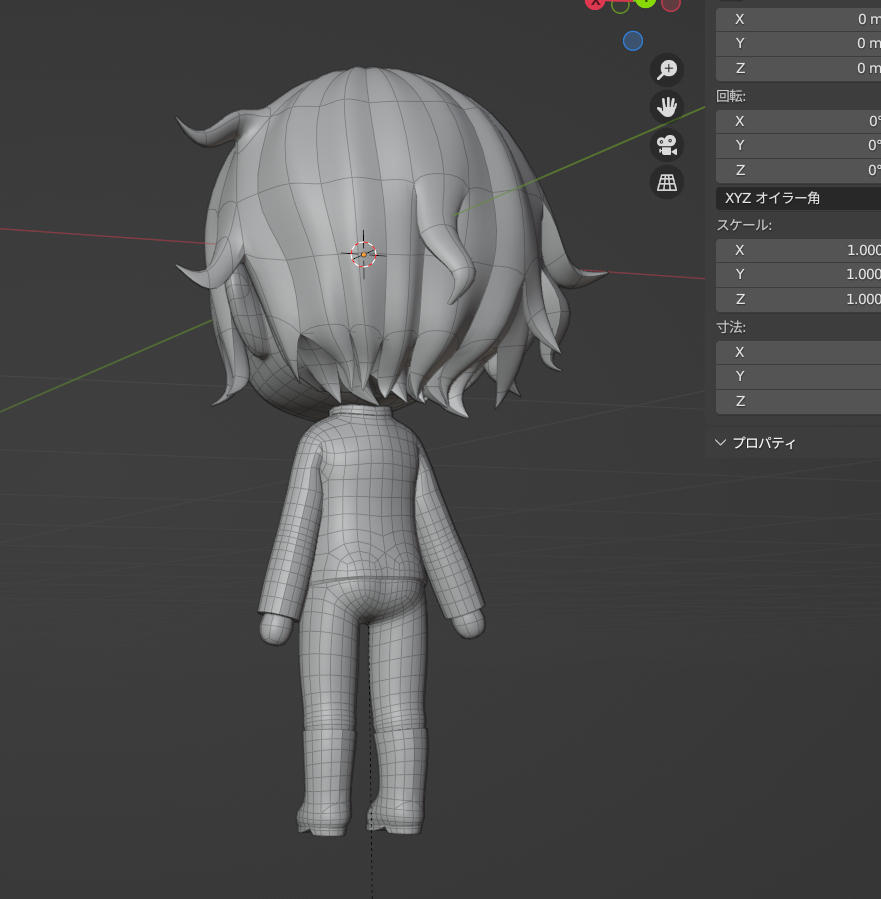Toggle camera view with the camera icon
This screenshot has width=881, height=899.
667,145
